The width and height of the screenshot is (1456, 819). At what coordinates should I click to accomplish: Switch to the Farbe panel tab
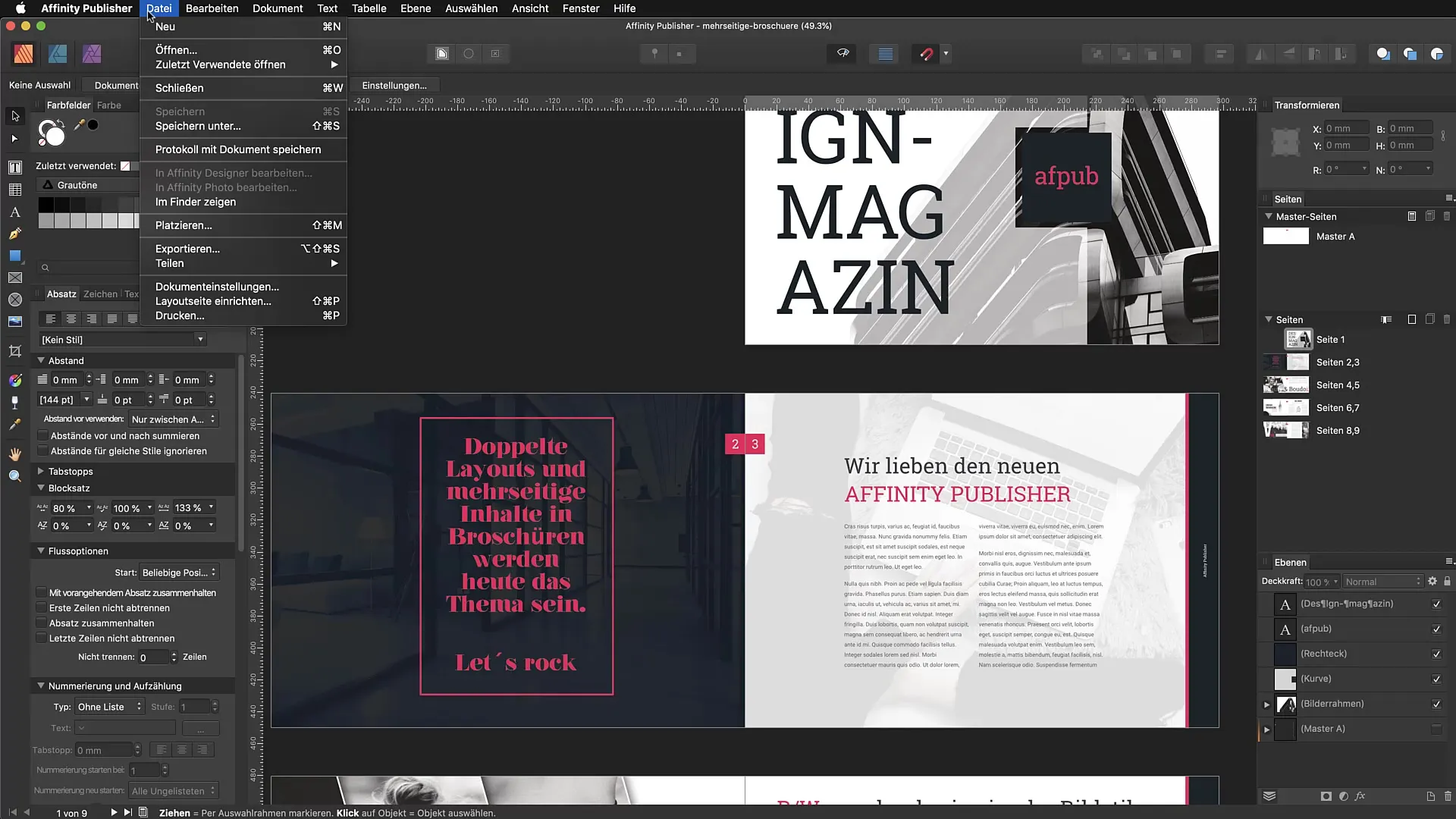click(109, 105)
